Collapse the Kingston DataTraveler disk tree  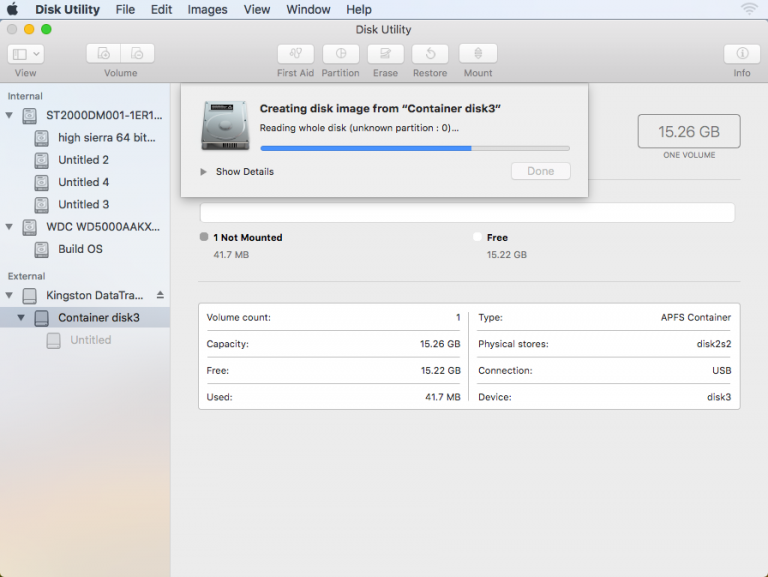click(x=9, y=295)
